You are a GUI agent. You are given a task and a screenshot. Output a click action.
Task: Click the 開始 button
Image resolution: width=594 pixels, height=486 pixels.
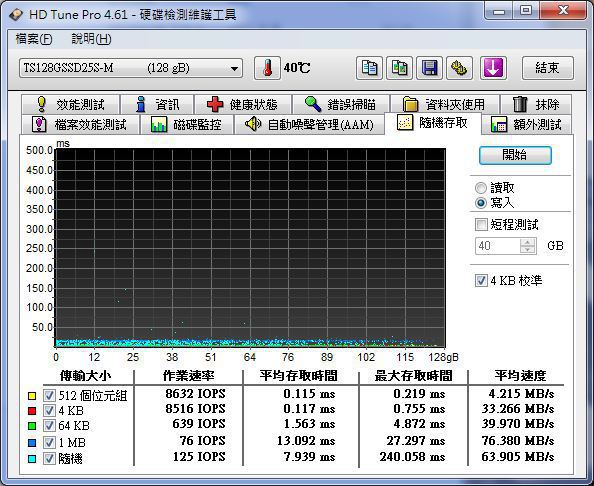(x=515, y=155)
